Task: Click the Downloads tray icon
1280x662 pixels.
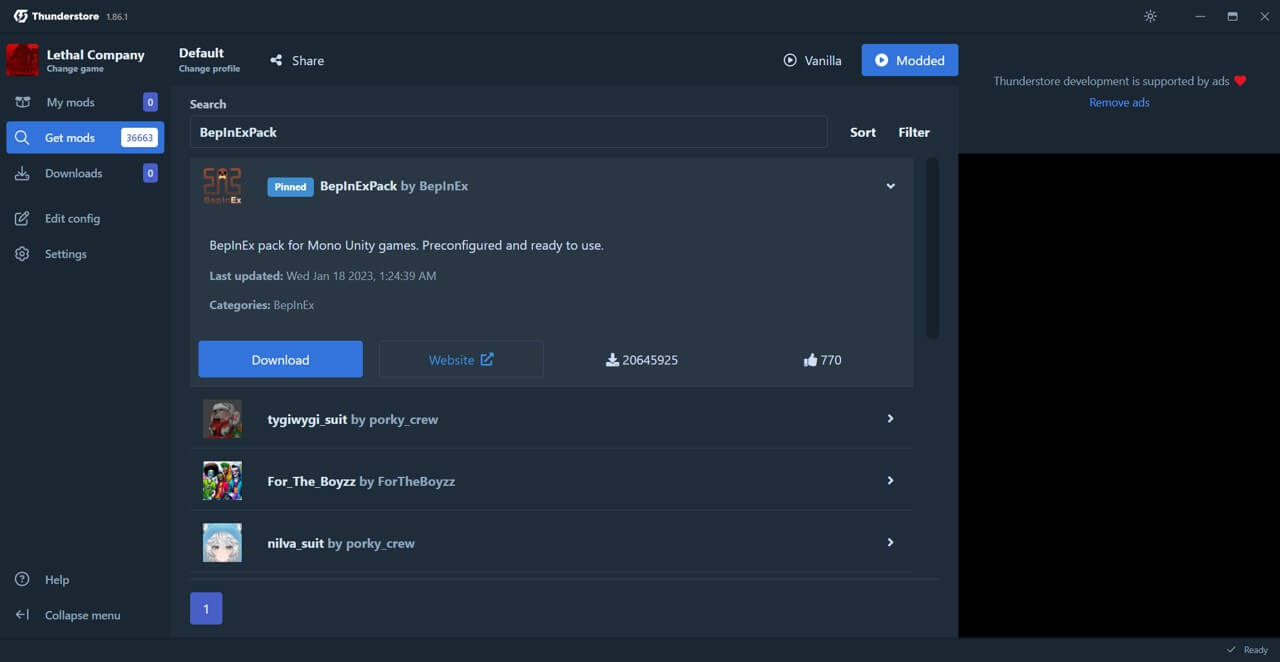Action: (22, 173)
